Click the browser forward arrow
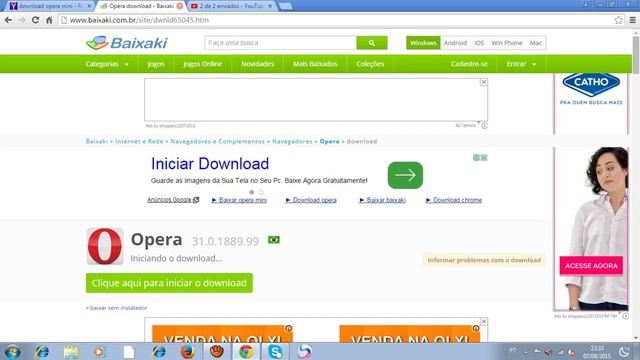 pyautogui.click(x=22, y=20)
